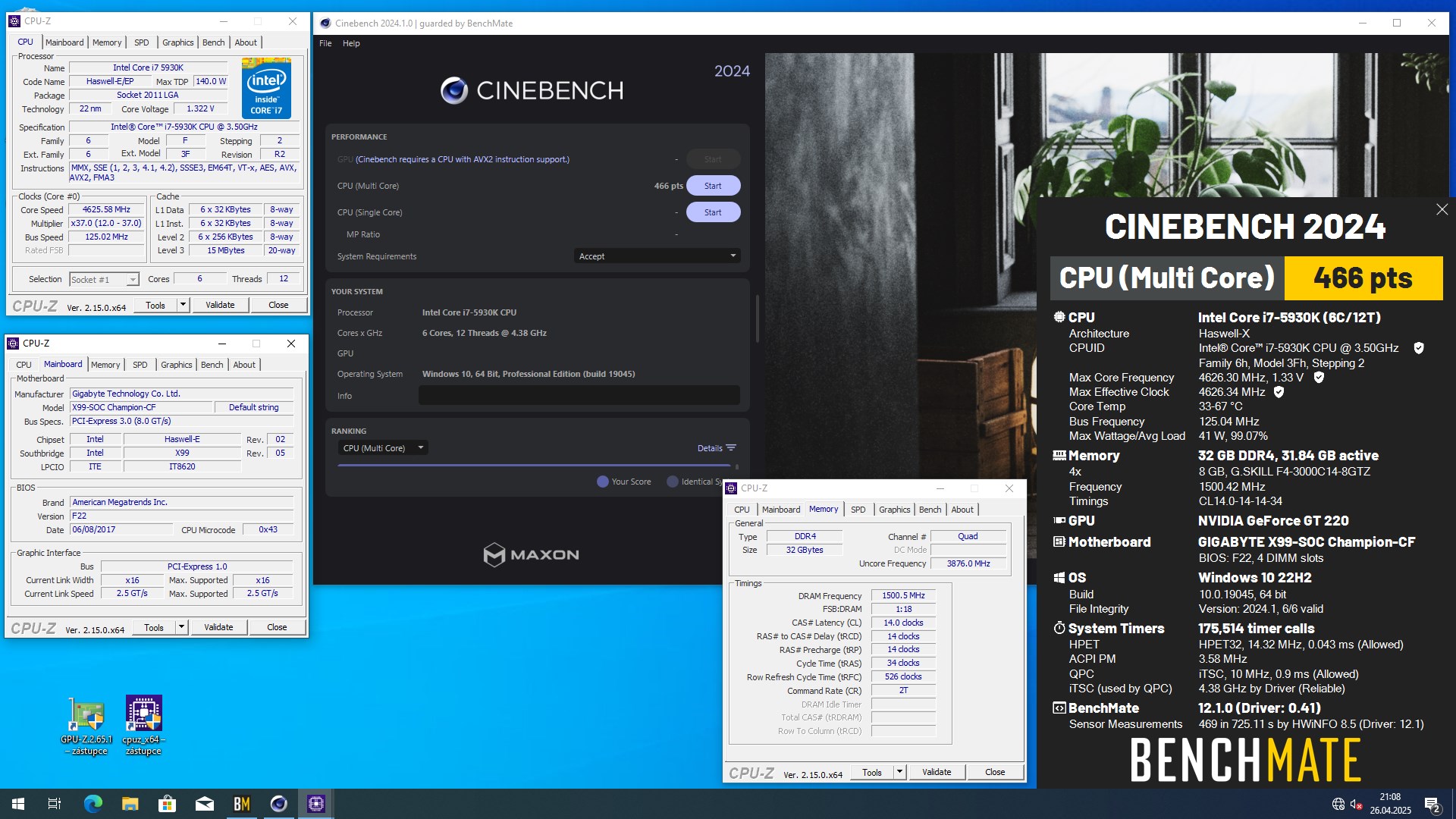Open cpuz_x64 desktop shortcut

coord(143,725)
